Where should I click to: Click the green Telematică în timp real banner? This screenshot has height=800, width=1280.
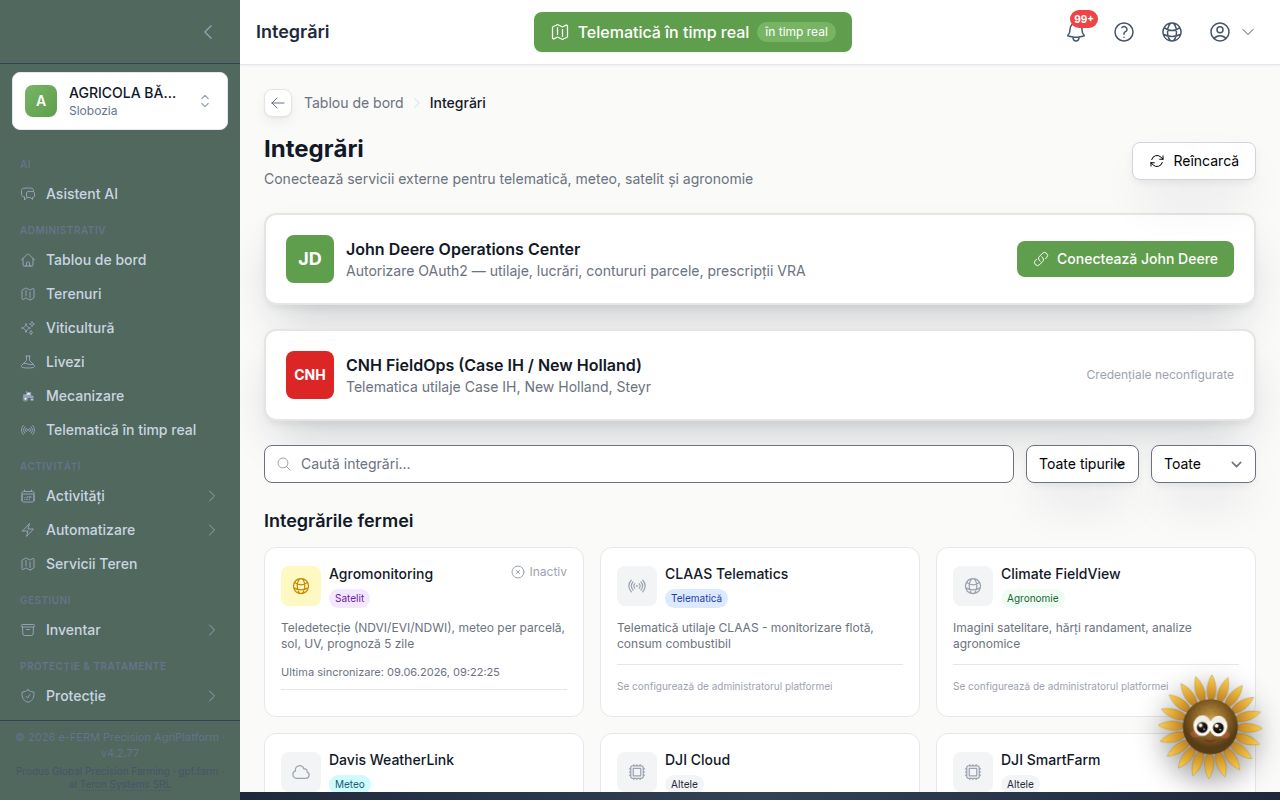coord(693,32)
